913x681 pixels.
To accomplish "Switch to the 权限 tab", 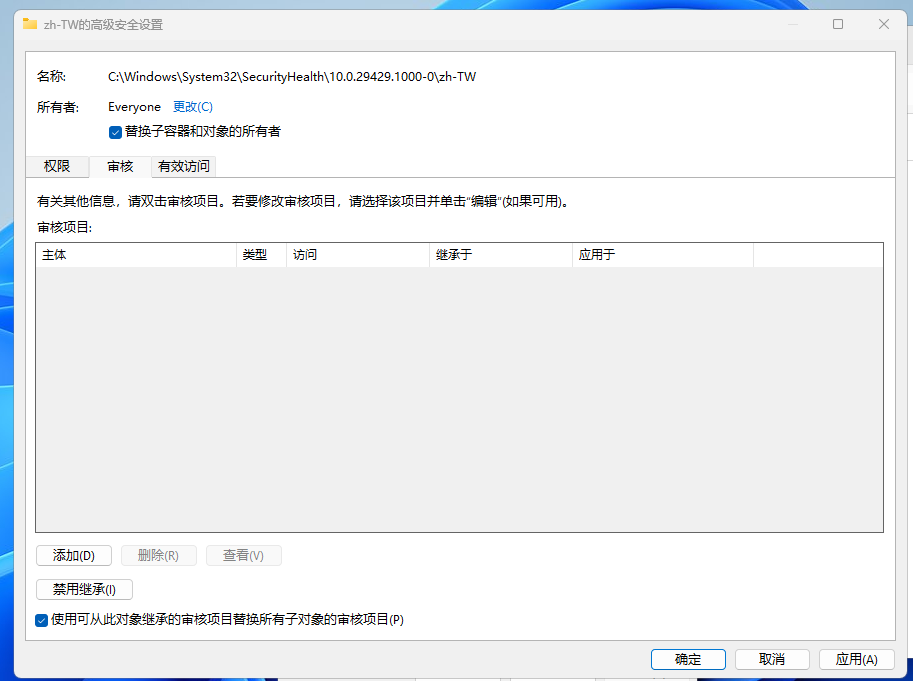I will 57,167.
